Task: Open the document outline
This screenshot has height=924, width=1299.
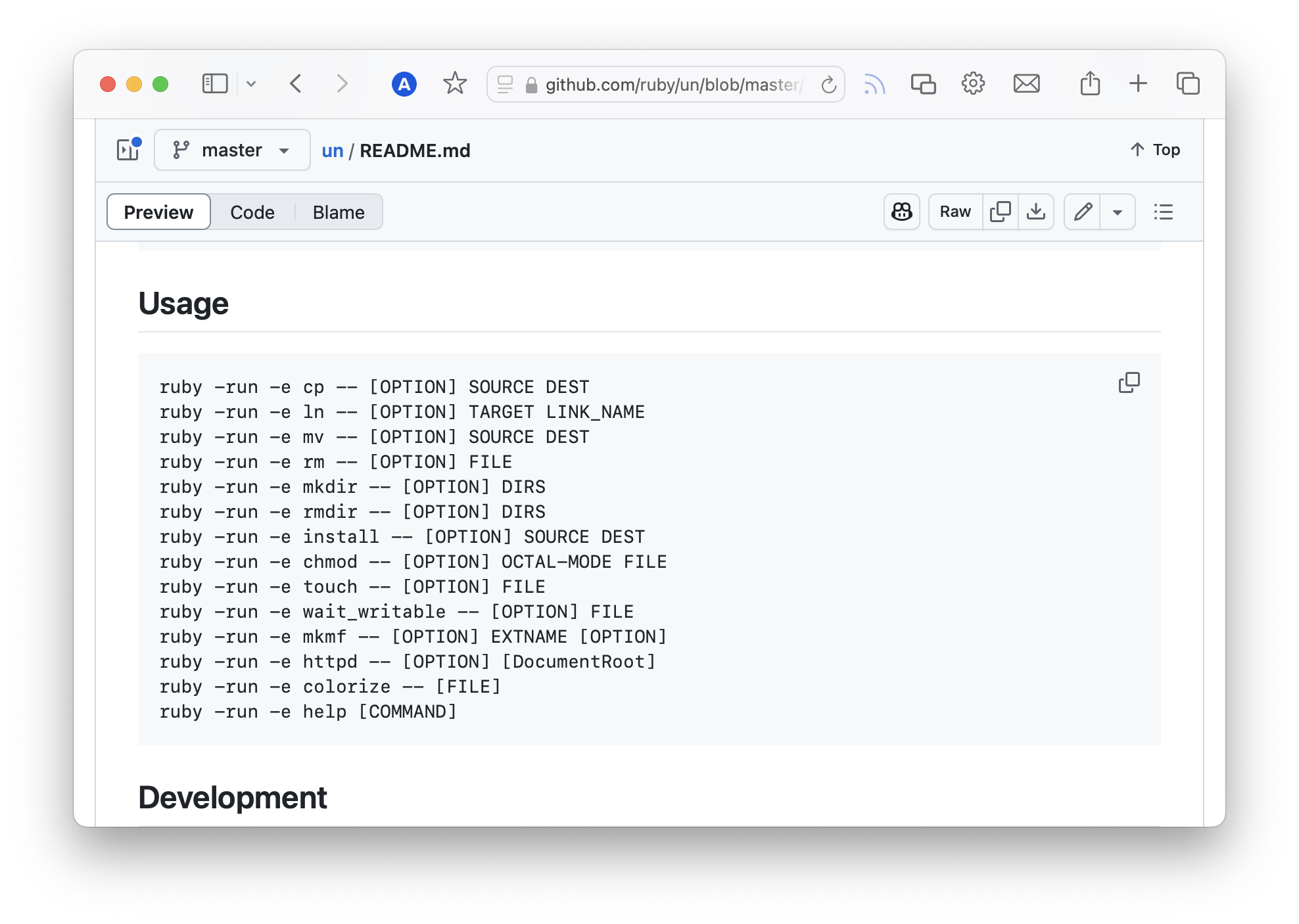Action: 1164,212
